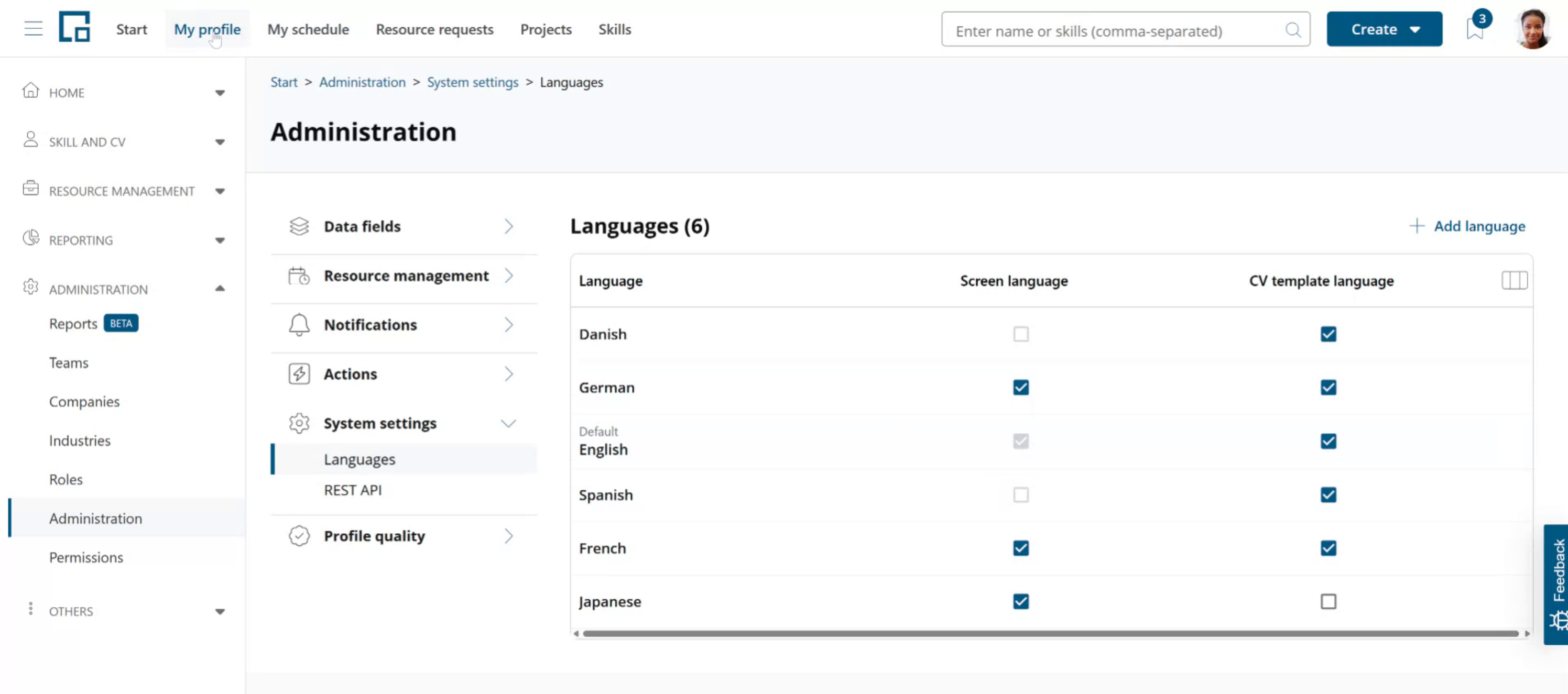
Task: Click the Data fields layers icon
Action: click(299, 226)
